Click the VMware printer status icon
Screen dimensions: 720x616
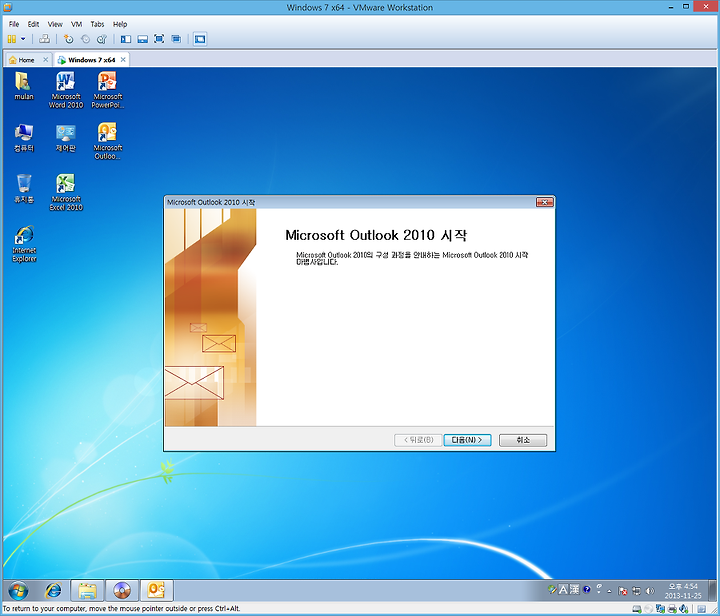tap(672, 609)
